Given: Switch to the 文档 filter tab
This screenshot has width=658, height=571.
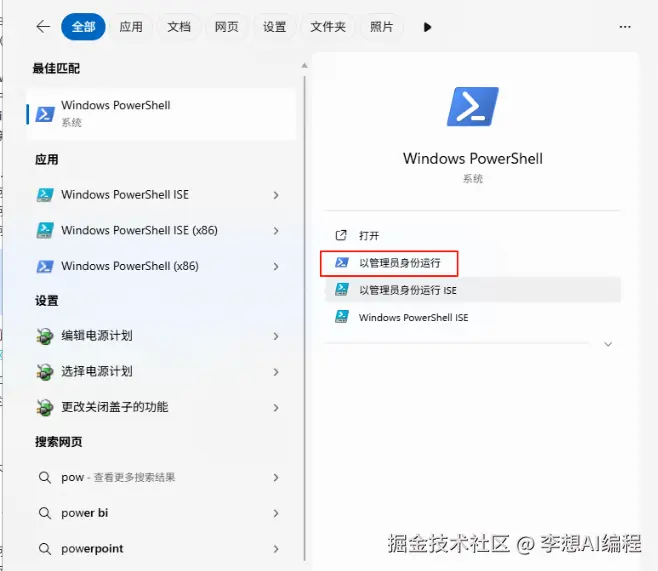Looking at the screenshot, I should tap(179, 27).
